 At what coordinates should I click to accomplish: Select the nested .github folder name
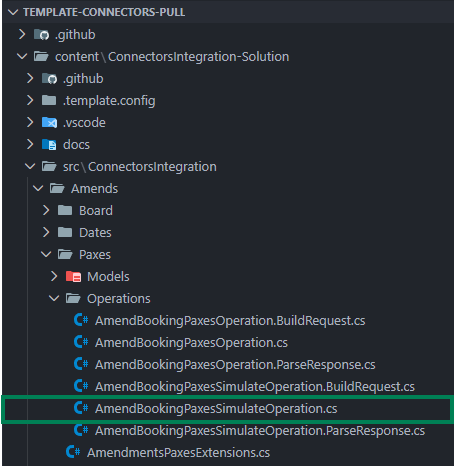tap(83, 79)
